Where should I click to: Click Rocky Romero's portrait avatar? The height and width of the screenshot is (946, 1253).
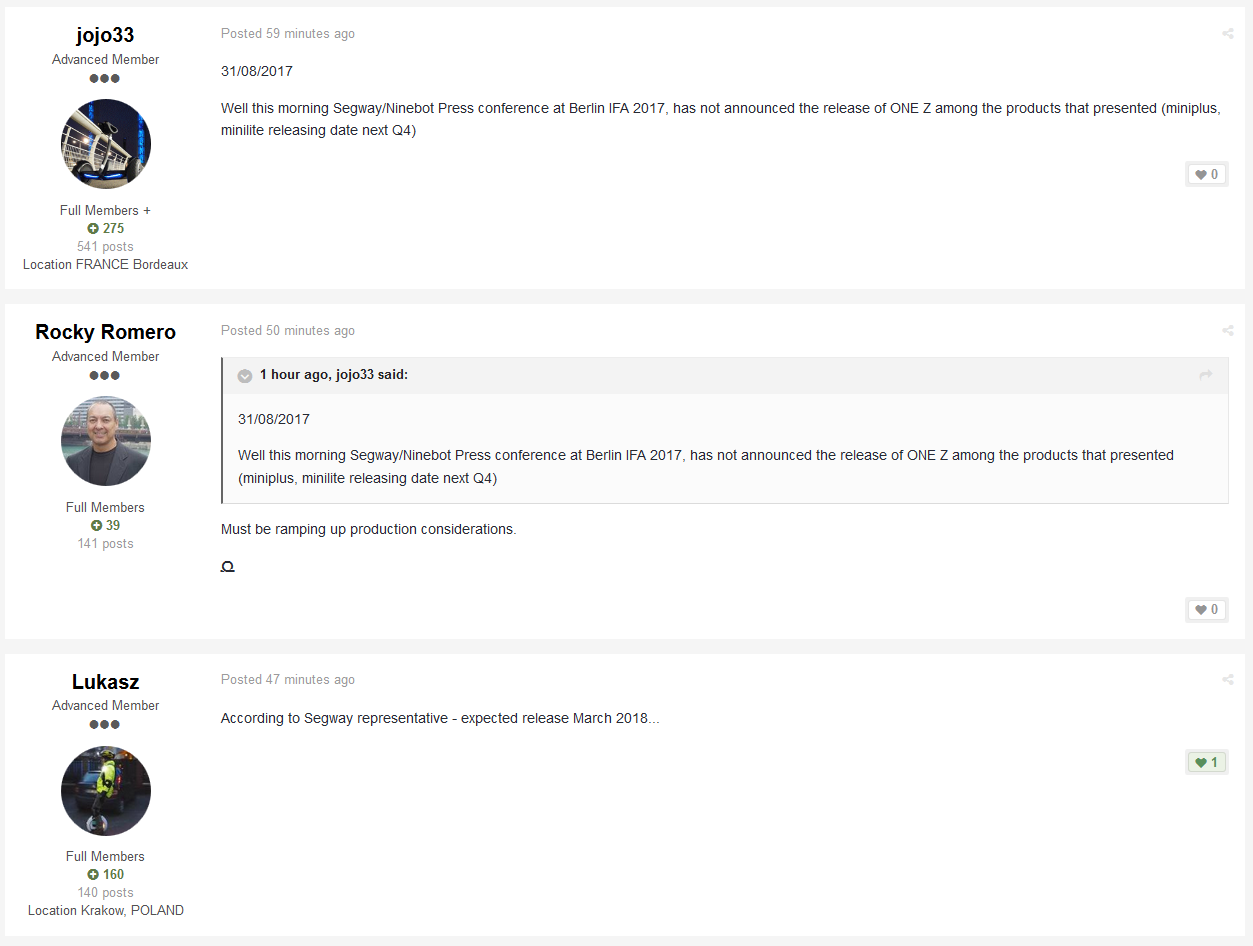point(106,441)
